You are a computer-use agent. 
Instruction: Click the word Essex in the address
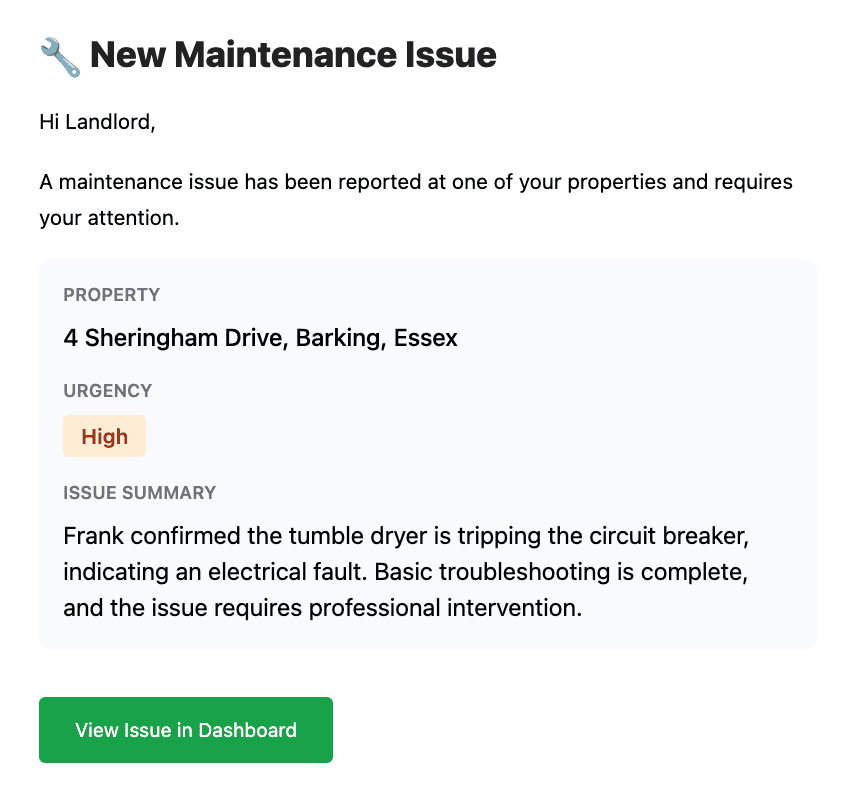click(x=426, y=338)
